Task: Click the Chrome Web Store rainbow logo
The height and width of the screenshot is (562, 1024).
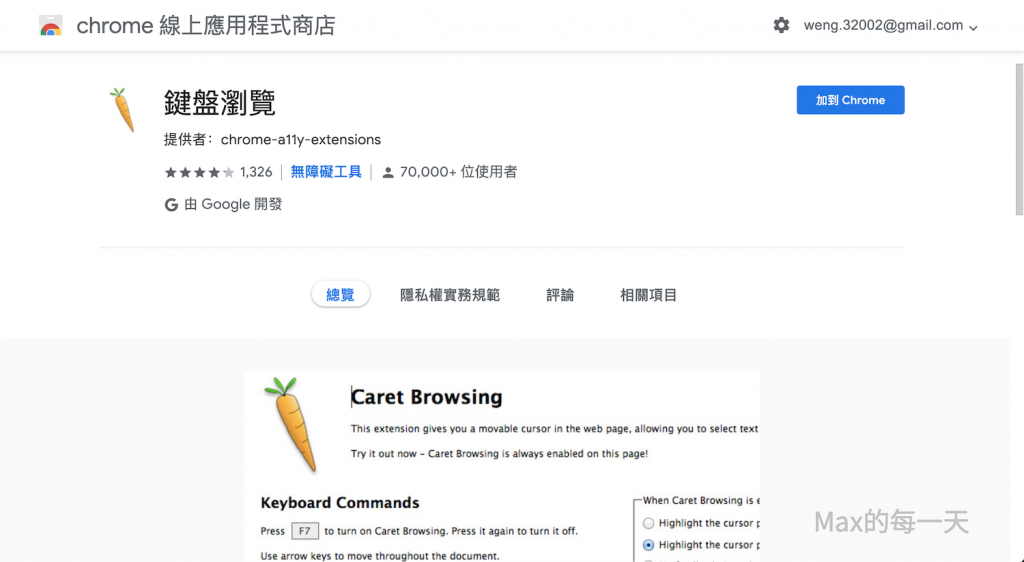Action: (x=50, y=26)
